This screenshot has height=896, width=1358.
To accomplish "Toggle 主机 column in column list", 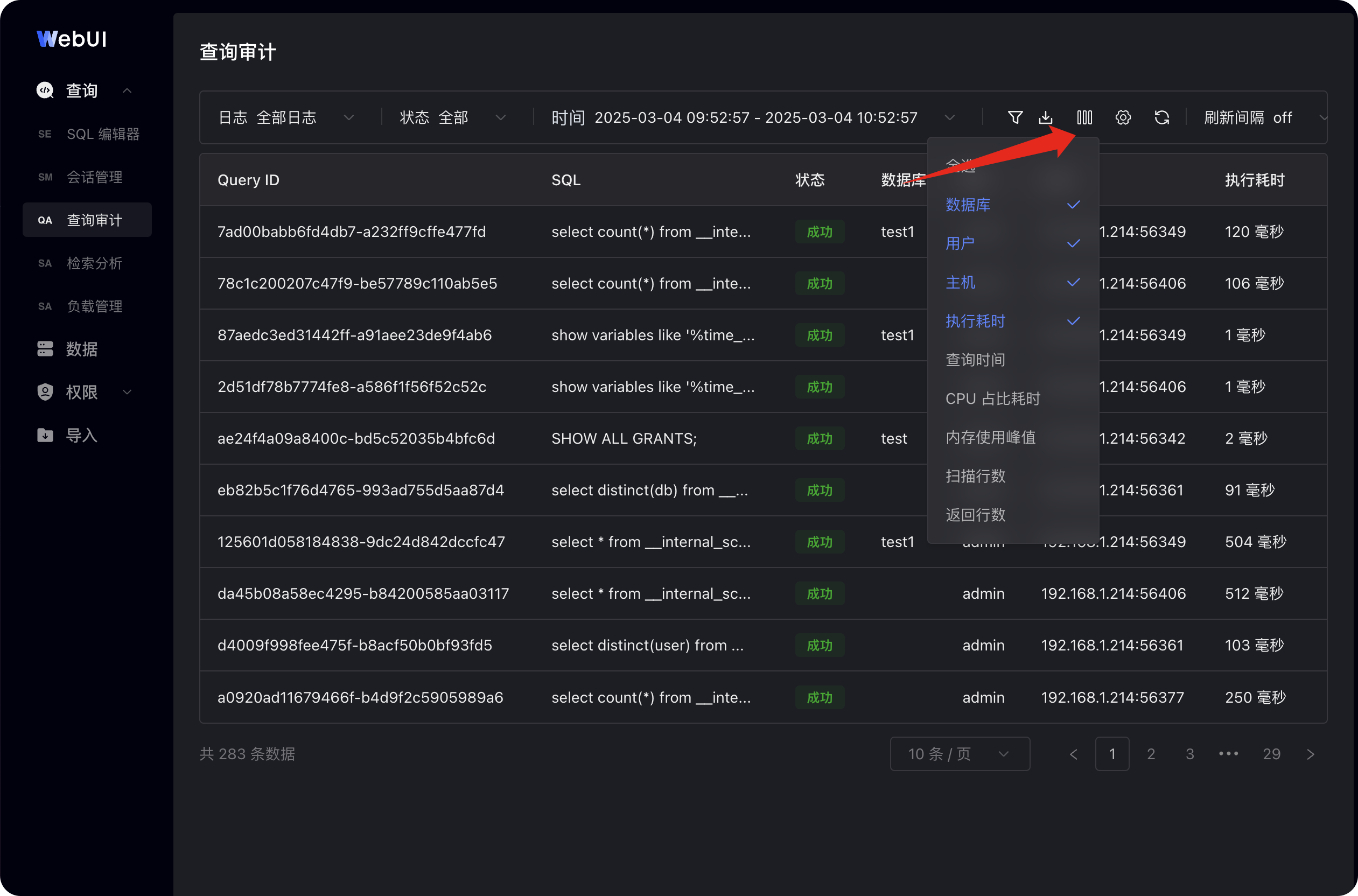I will pyautogui.click(x=1012, y=282).
